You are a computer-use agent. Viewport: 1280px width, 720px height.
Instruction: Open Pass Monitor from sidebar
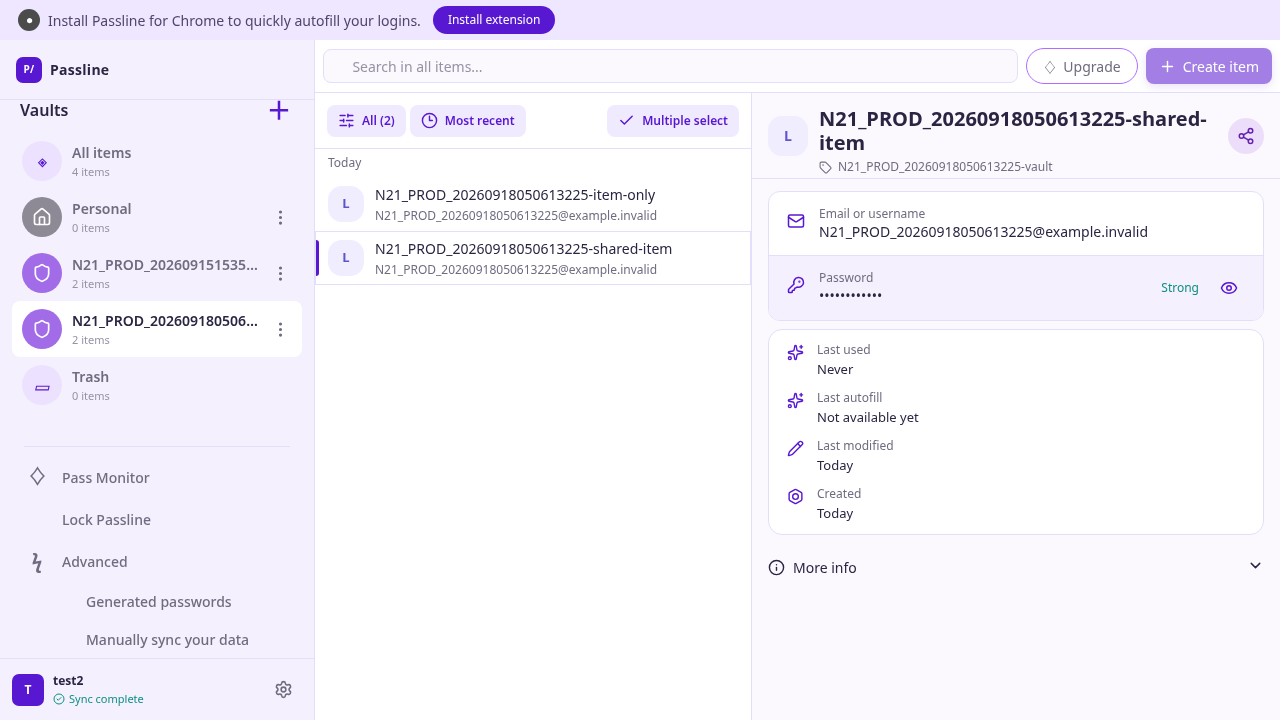(106, 477)
